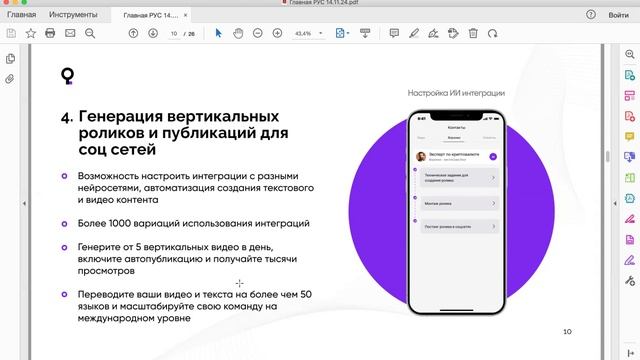
Task: Switch to the Инструменты tab
Action: click(x=73, y=15)
